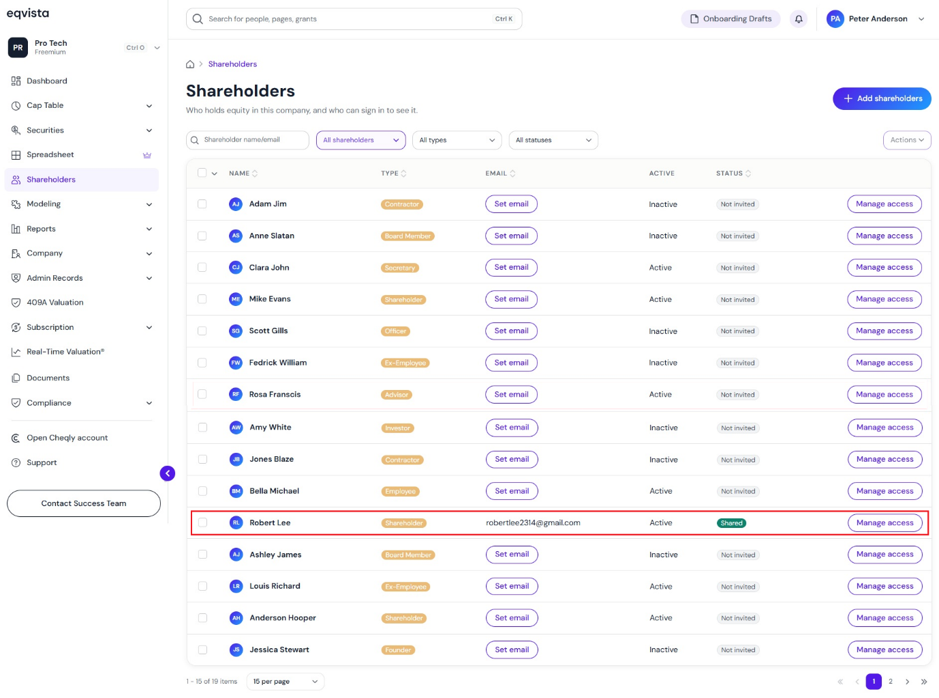Click Adam Jim's AJ avatar
Image resolution: width=939 pixels, height=698 pixels.
[x=235, y=204]
